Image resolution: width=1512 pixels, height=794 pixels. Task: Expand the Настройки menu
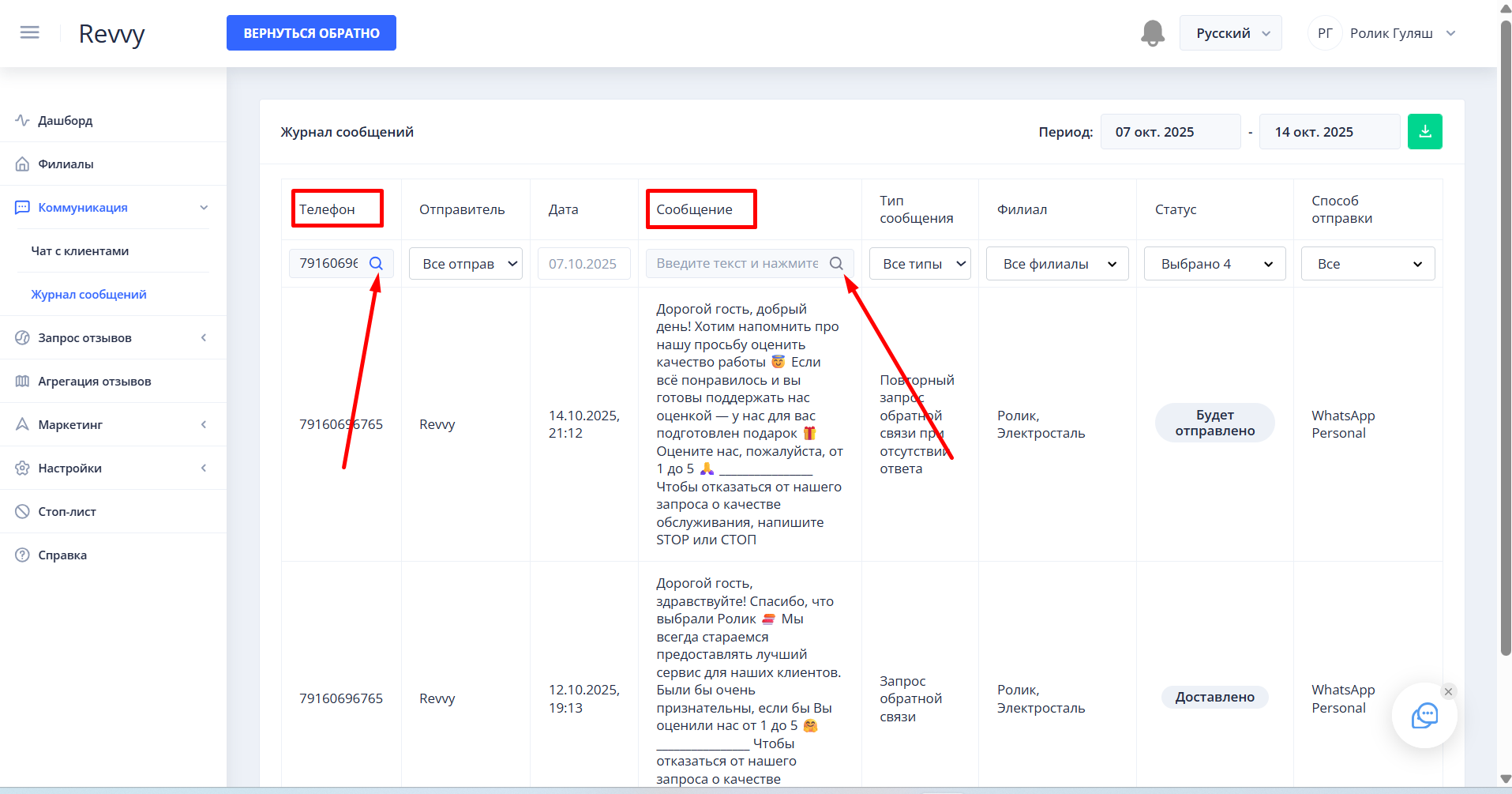point(204,468)
